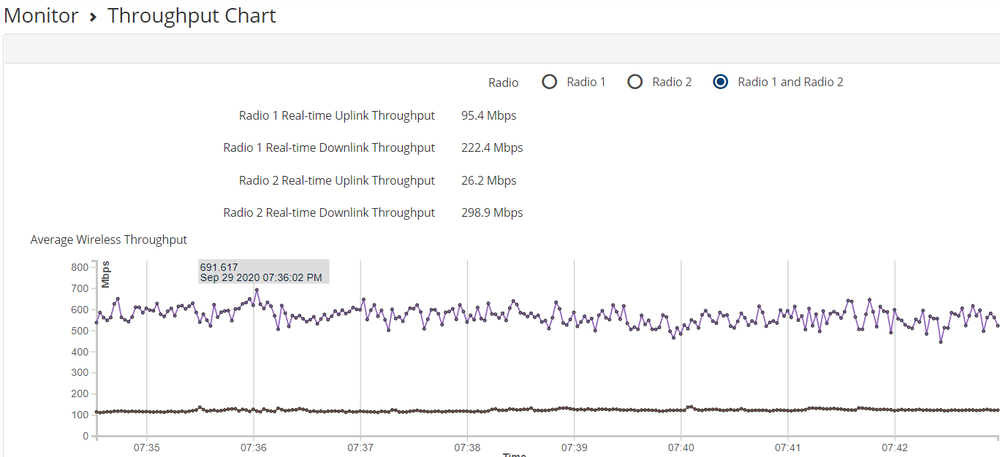1000x457 pixels.
Task: Click the Radio label before radio options
Action: tap(503, 82)
